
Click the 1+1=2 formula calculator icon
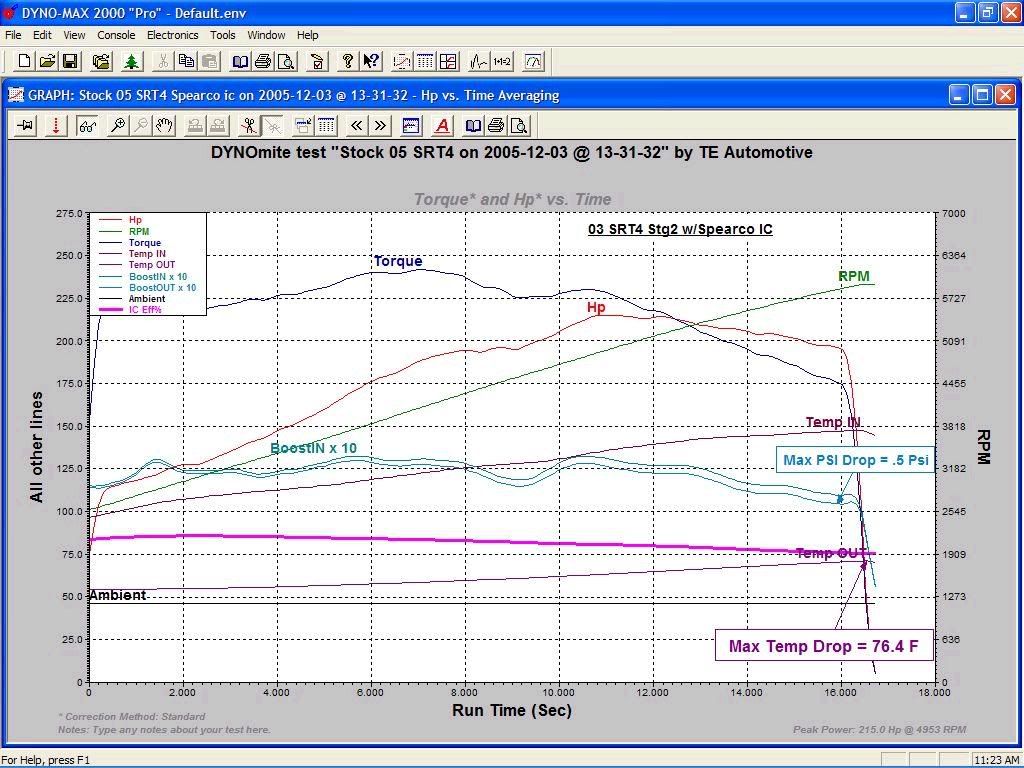point(502,62)
